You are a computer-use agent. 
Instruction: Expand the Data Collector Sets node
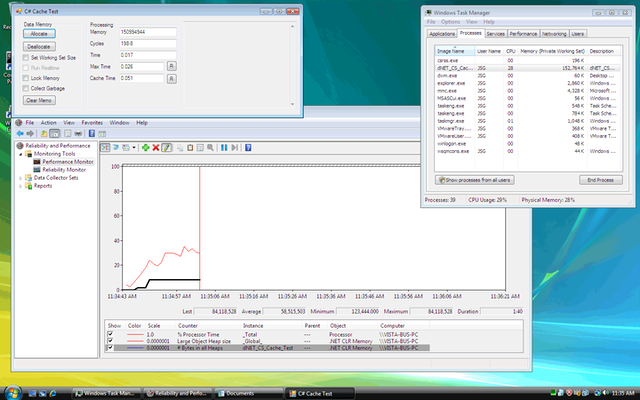tap(21, 178)
